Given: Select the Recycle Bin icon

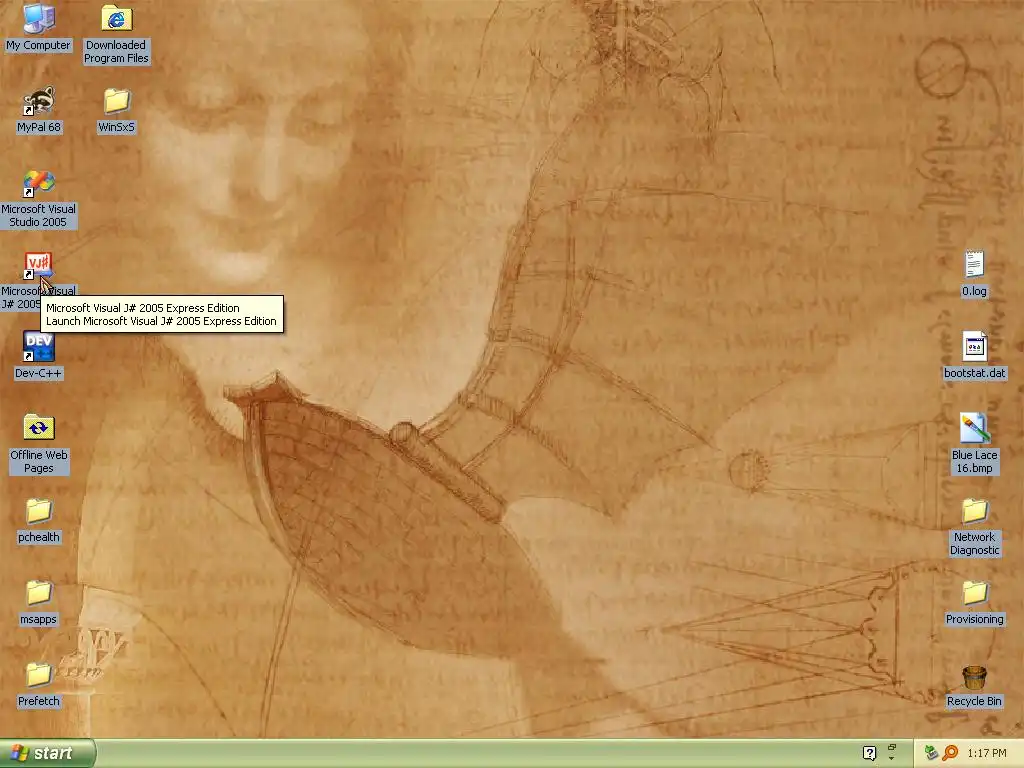Looking at the screenshot, I should point(974,677).
